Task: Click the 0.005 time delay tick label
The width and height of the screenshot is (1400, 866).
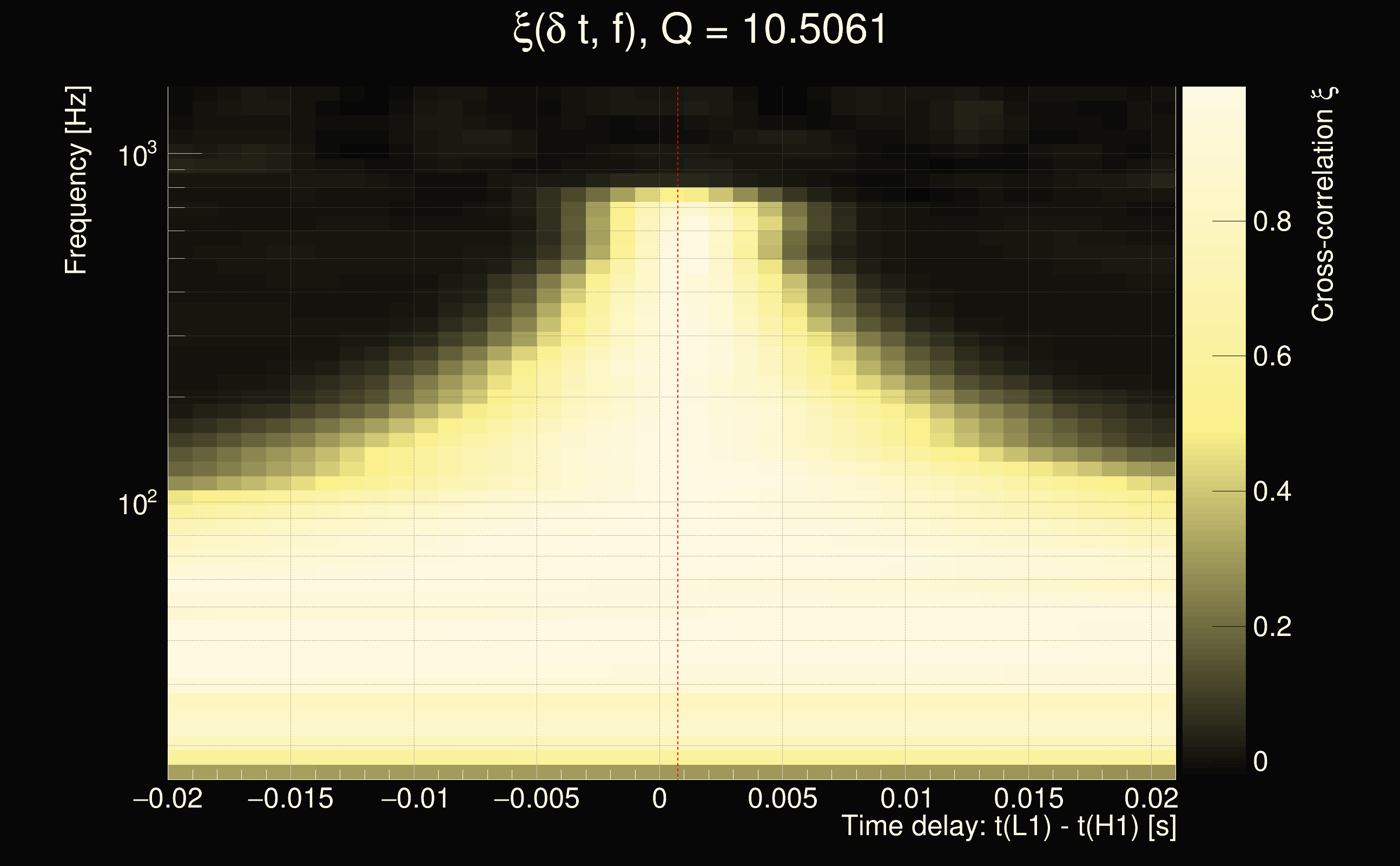Action: point(782,798)
